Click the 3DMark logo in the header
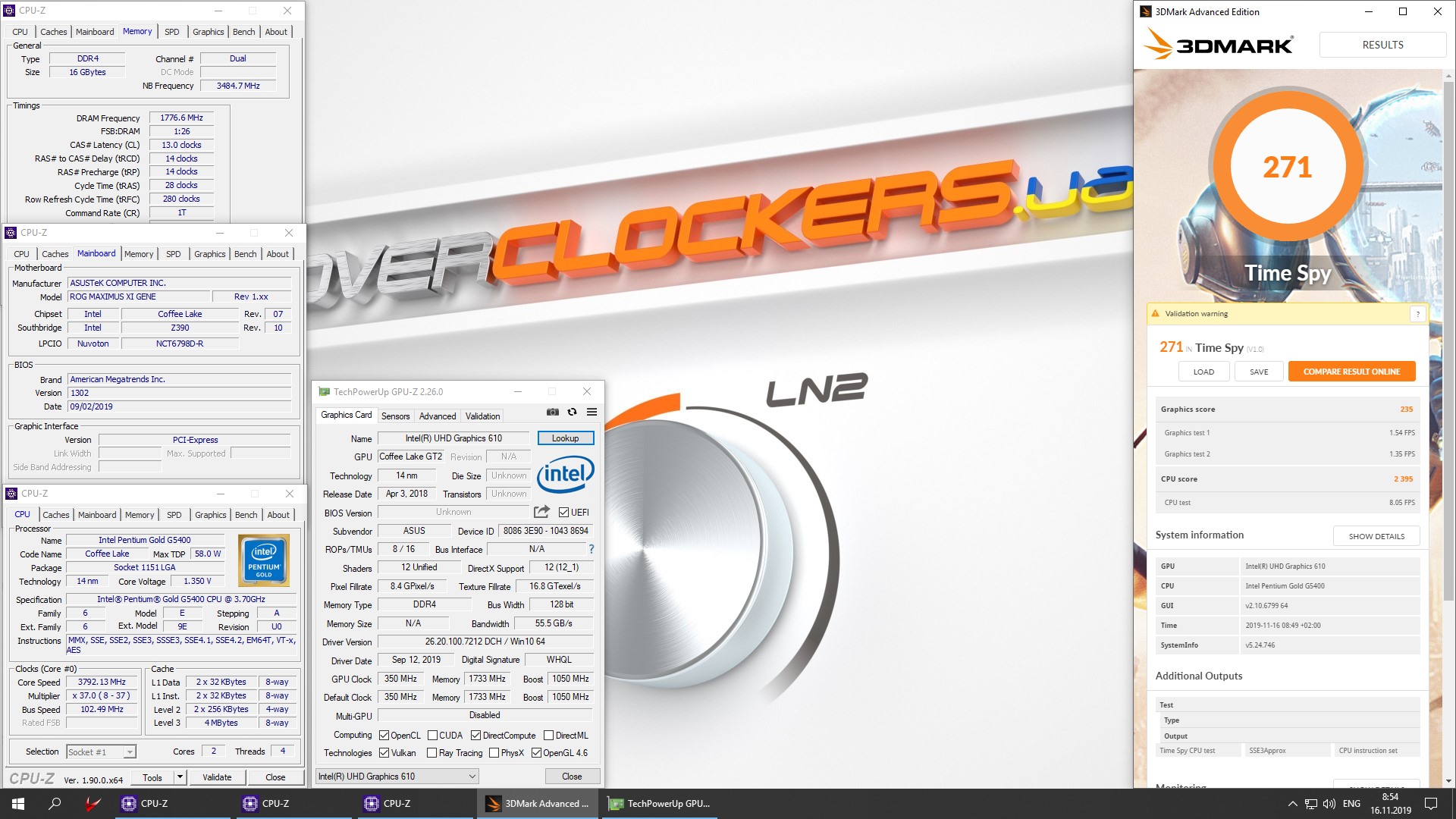The height and width of the screenshot is (819, 1456). [1219, 44]
